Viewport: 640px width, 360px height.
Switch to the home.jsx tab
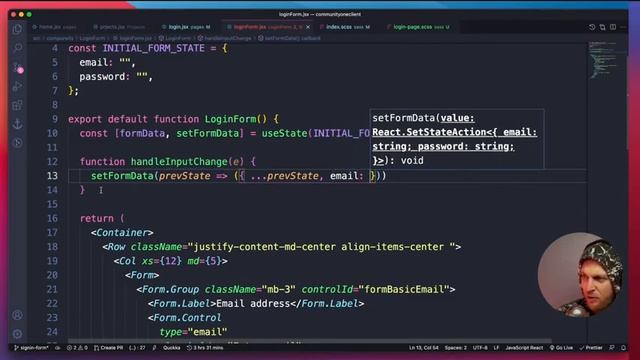(54, 27)
